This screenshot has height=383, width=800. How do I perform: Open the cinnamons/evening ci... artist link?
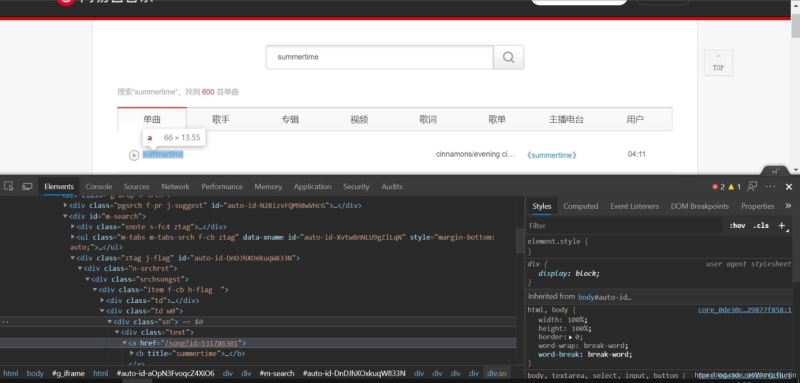click(476, 154)
